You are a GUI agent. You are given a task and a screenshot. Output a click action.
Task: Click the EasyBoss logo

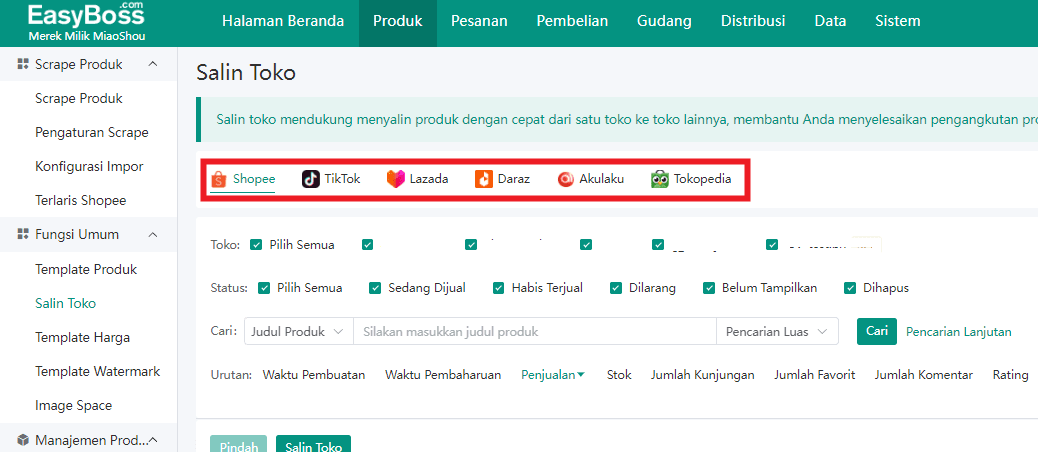click(87, 22)
